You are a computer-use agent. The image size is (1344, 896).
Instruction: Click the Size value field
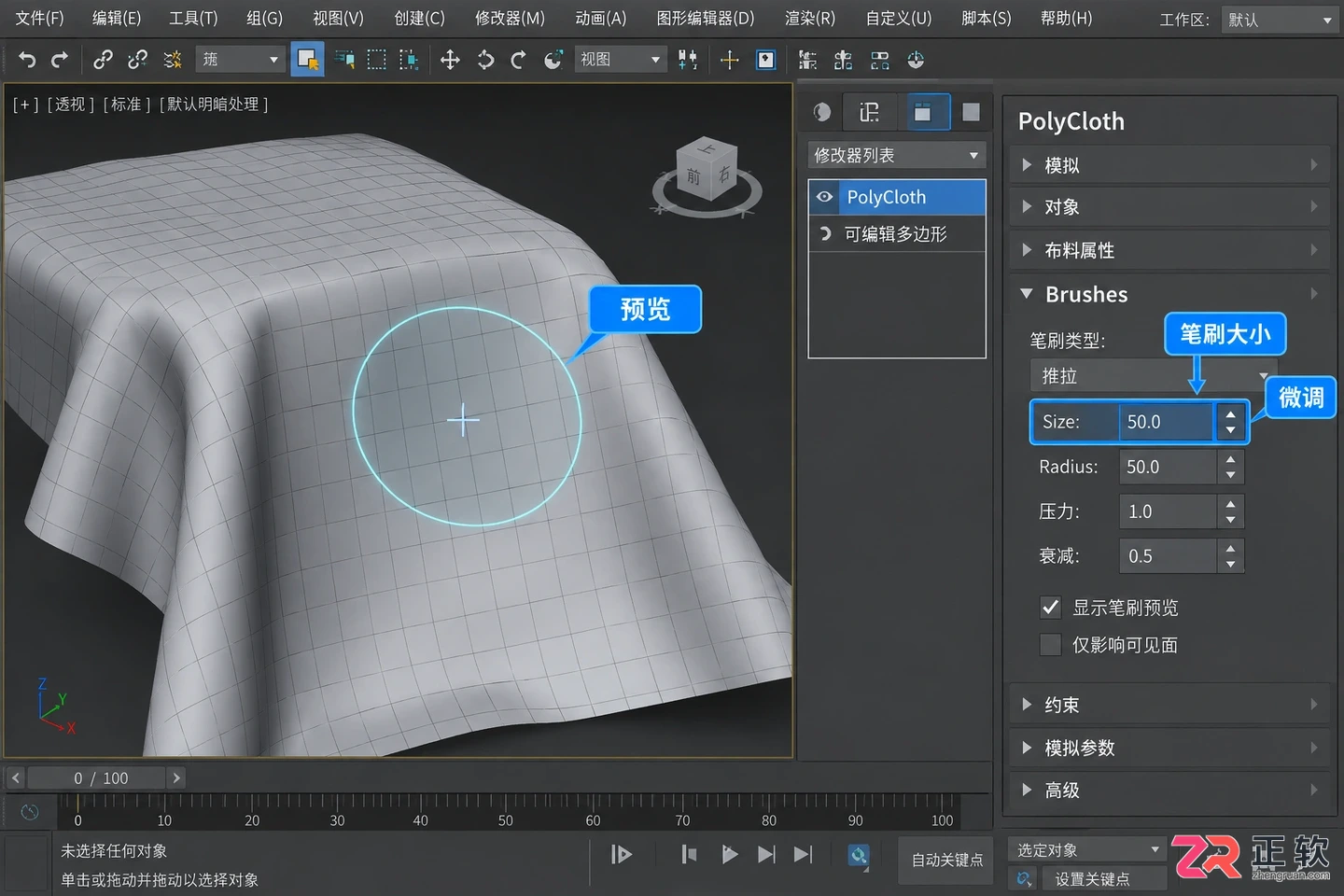click(1166, 422)
